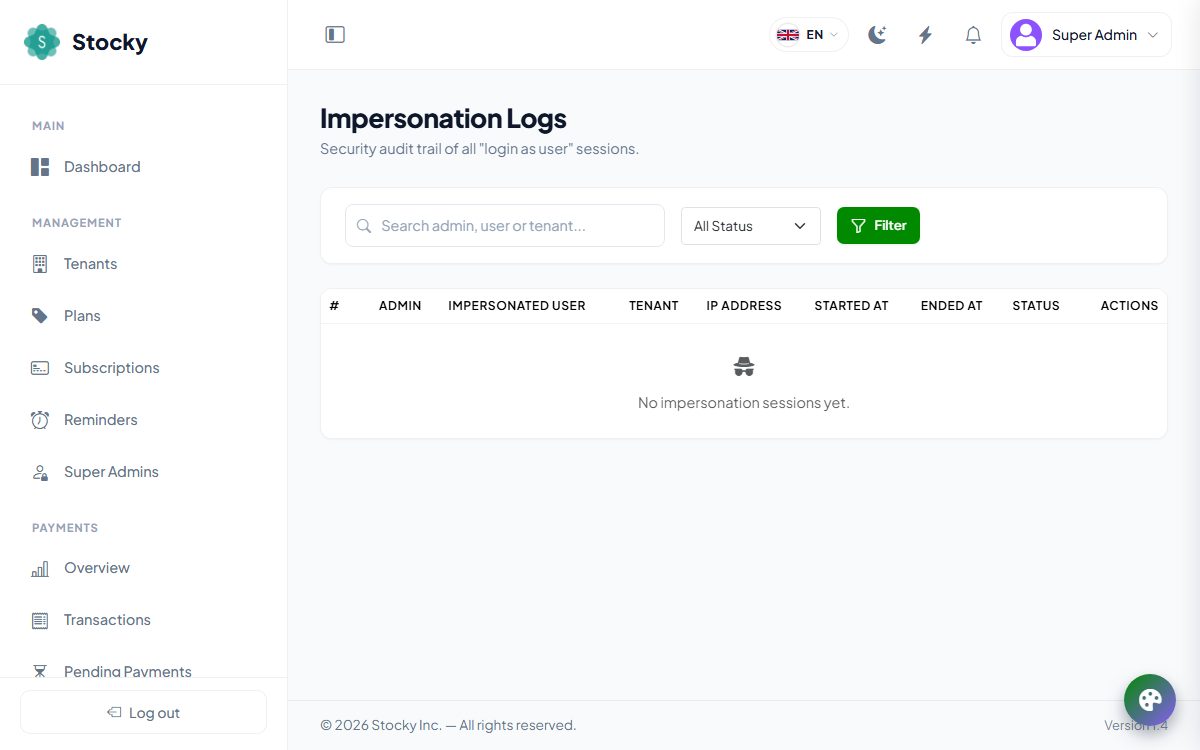
Task: Click the ACTIONS column header
Action: (1129, 306)
